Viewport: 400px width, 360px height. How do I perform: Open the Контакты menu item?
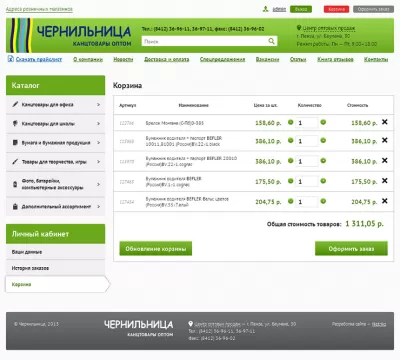tap(376, 59)
